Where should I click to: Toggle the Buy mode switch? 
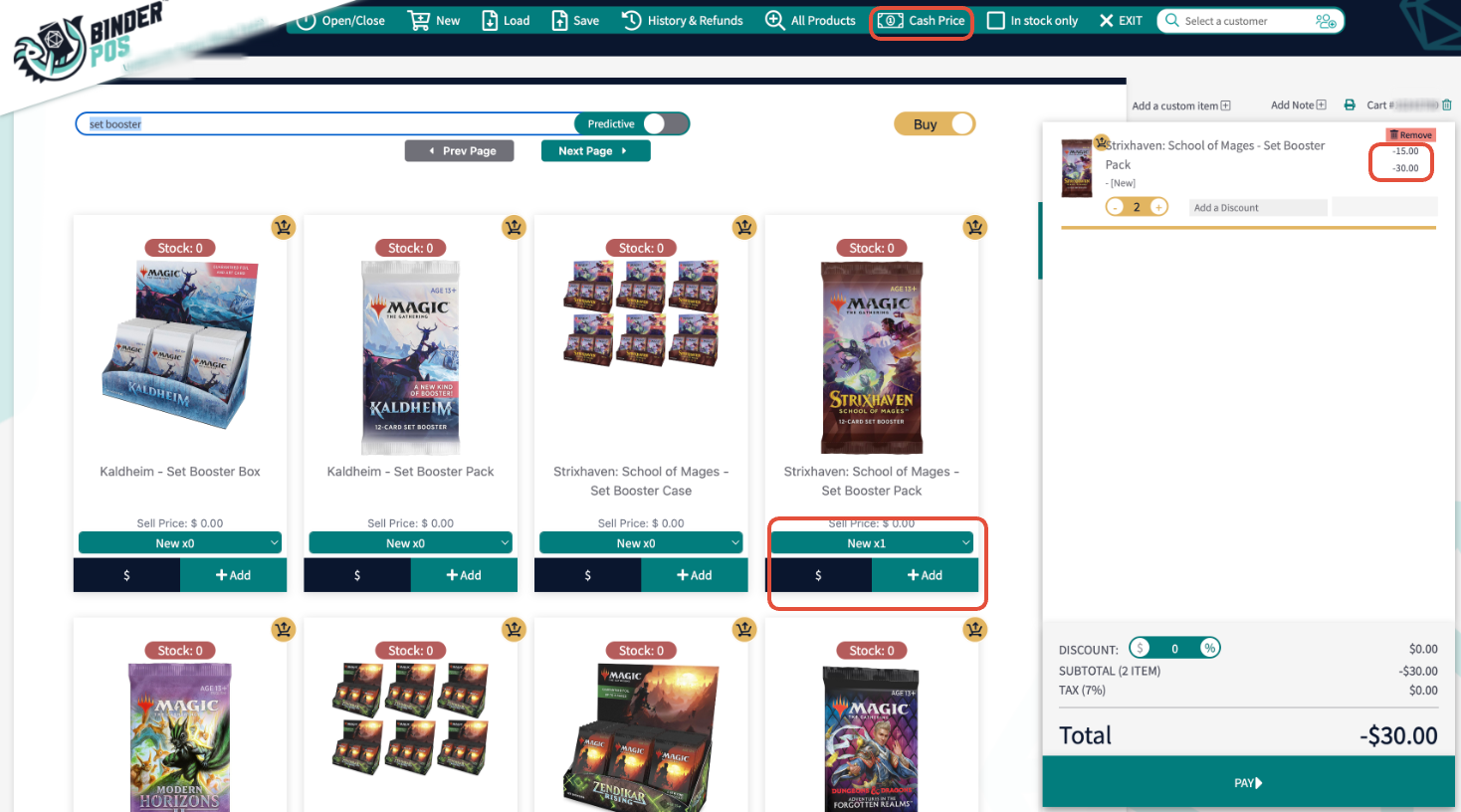(961, 123)
